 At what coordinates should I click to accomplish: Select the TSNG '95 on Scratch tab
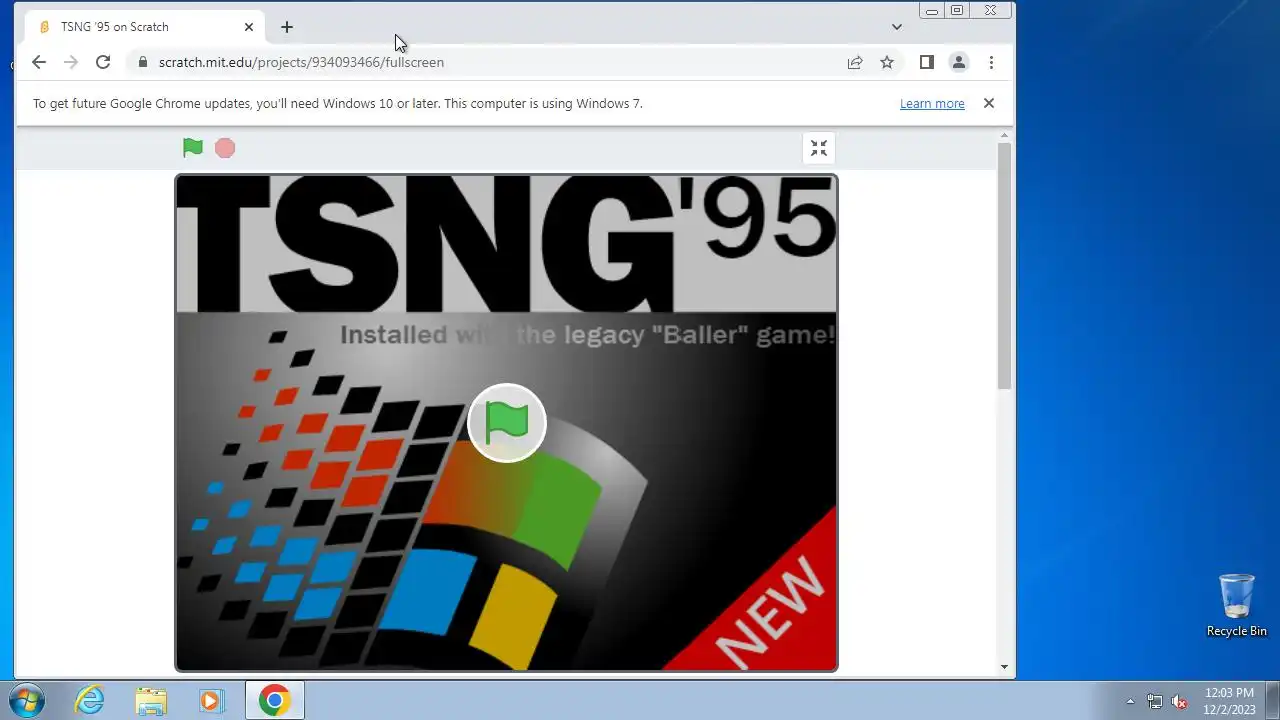click(144, 27)
